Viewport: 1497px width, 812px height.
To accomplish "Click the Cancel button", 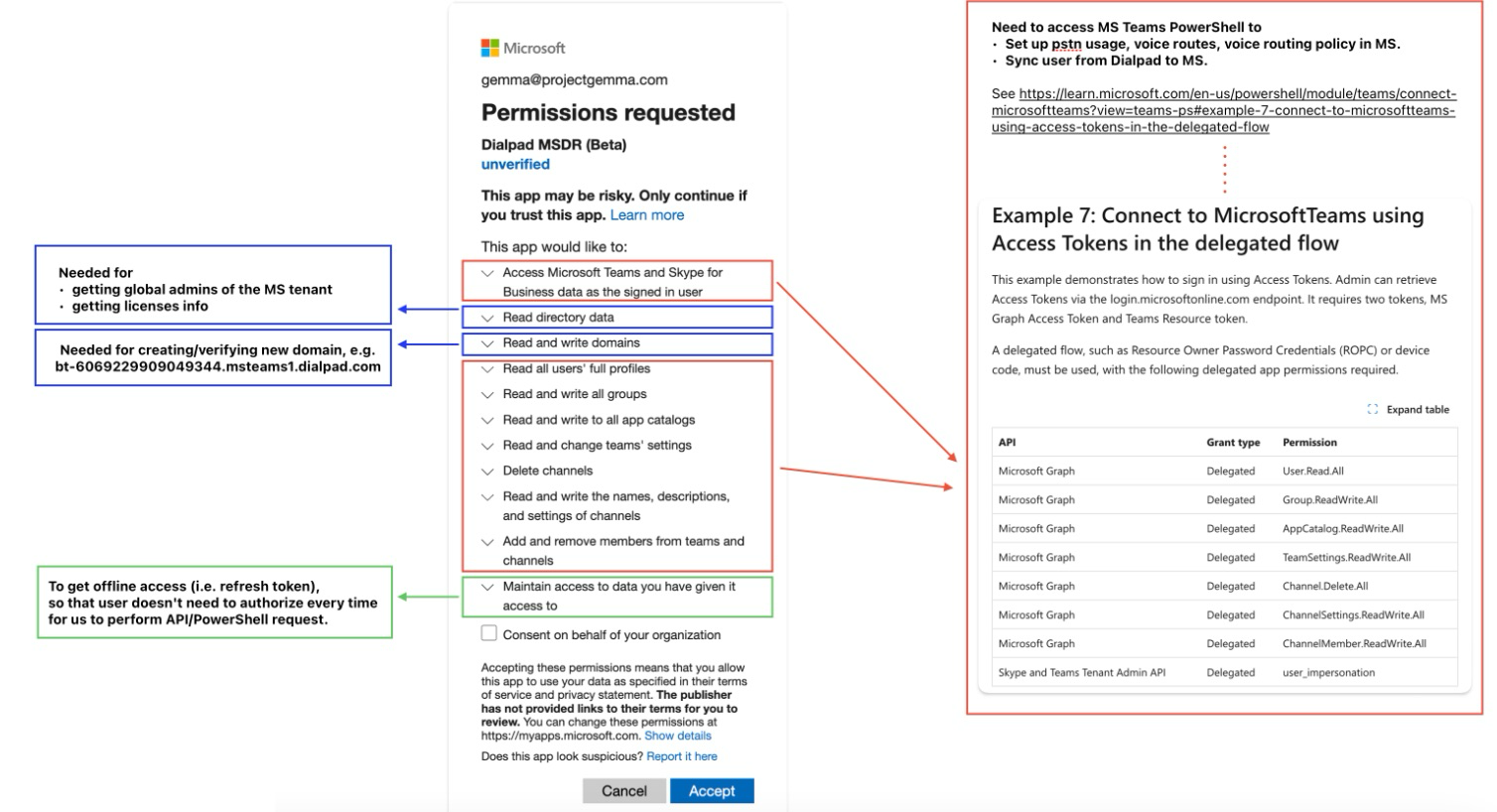I will point(624,790).
